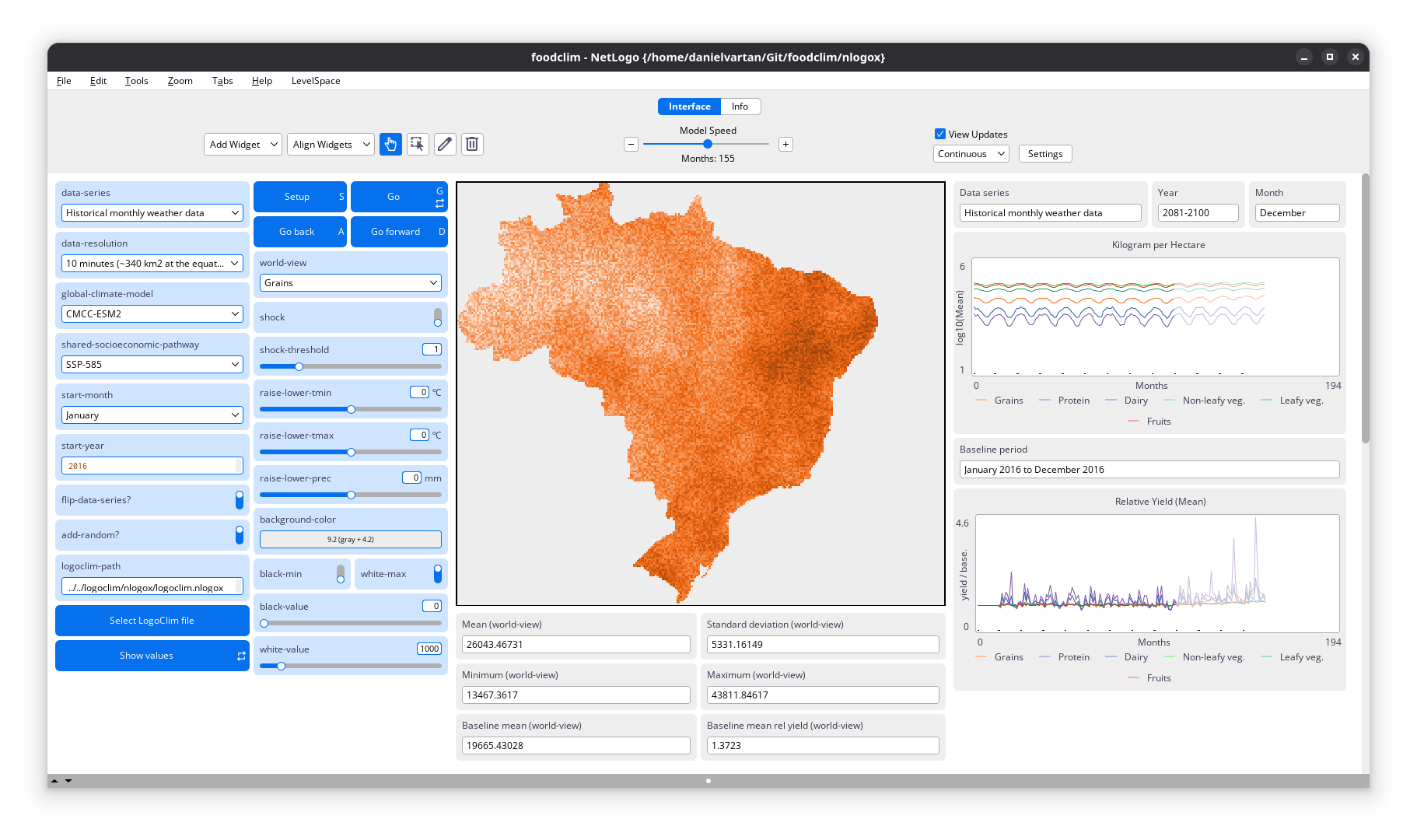This screenshot has height=840, width=1417.
Task: Click the forever loop icon on Go button
Action: click(439, 204)
